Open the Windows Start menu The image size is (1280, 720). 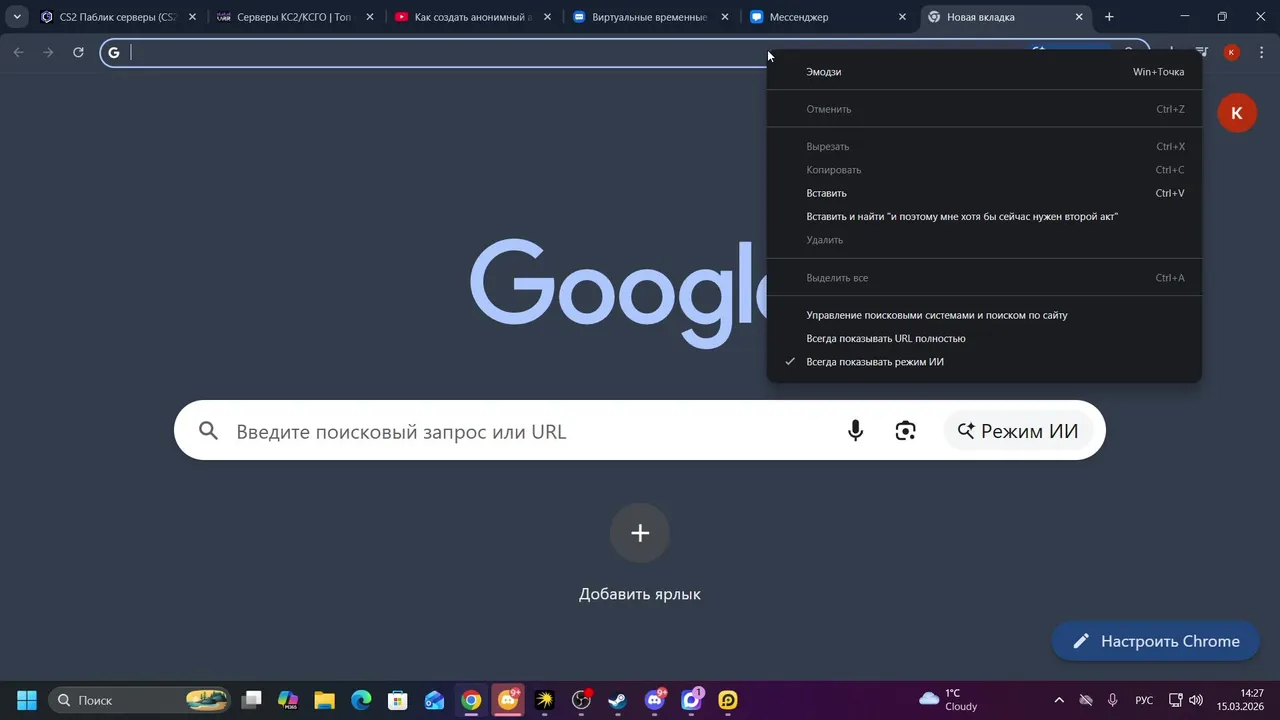coord(27,700)
